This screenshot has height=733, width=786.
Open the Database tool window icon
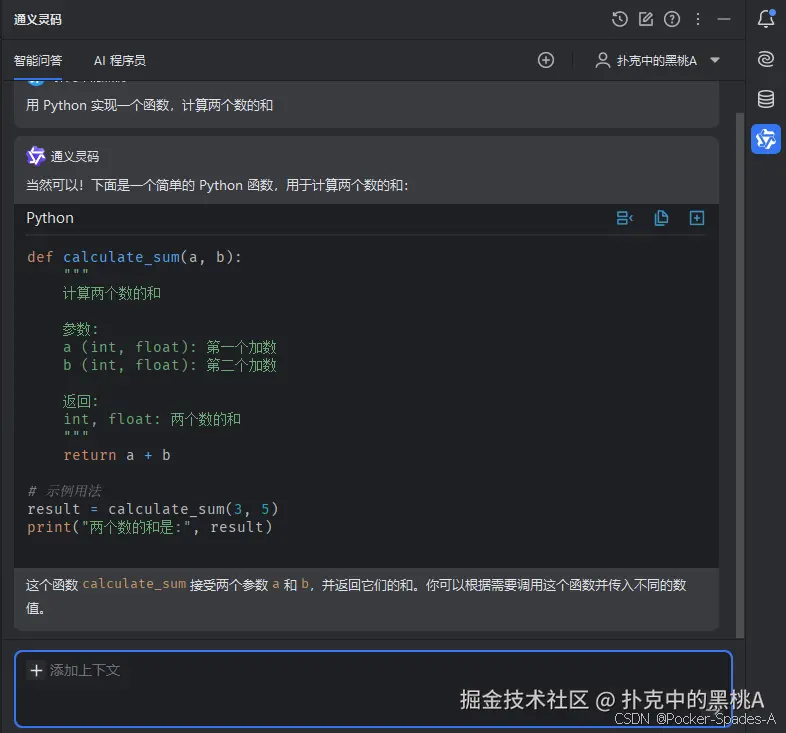pos(766,99)
